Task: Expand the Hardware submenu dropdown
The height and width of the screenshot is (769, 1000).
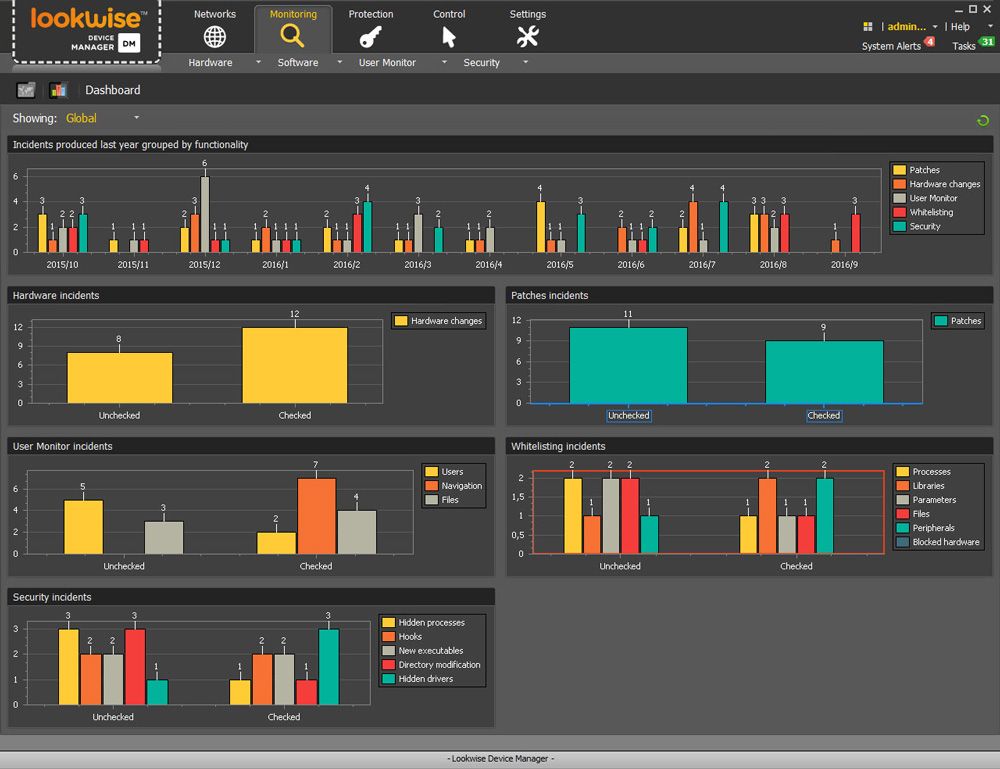Action: [258, 62]
